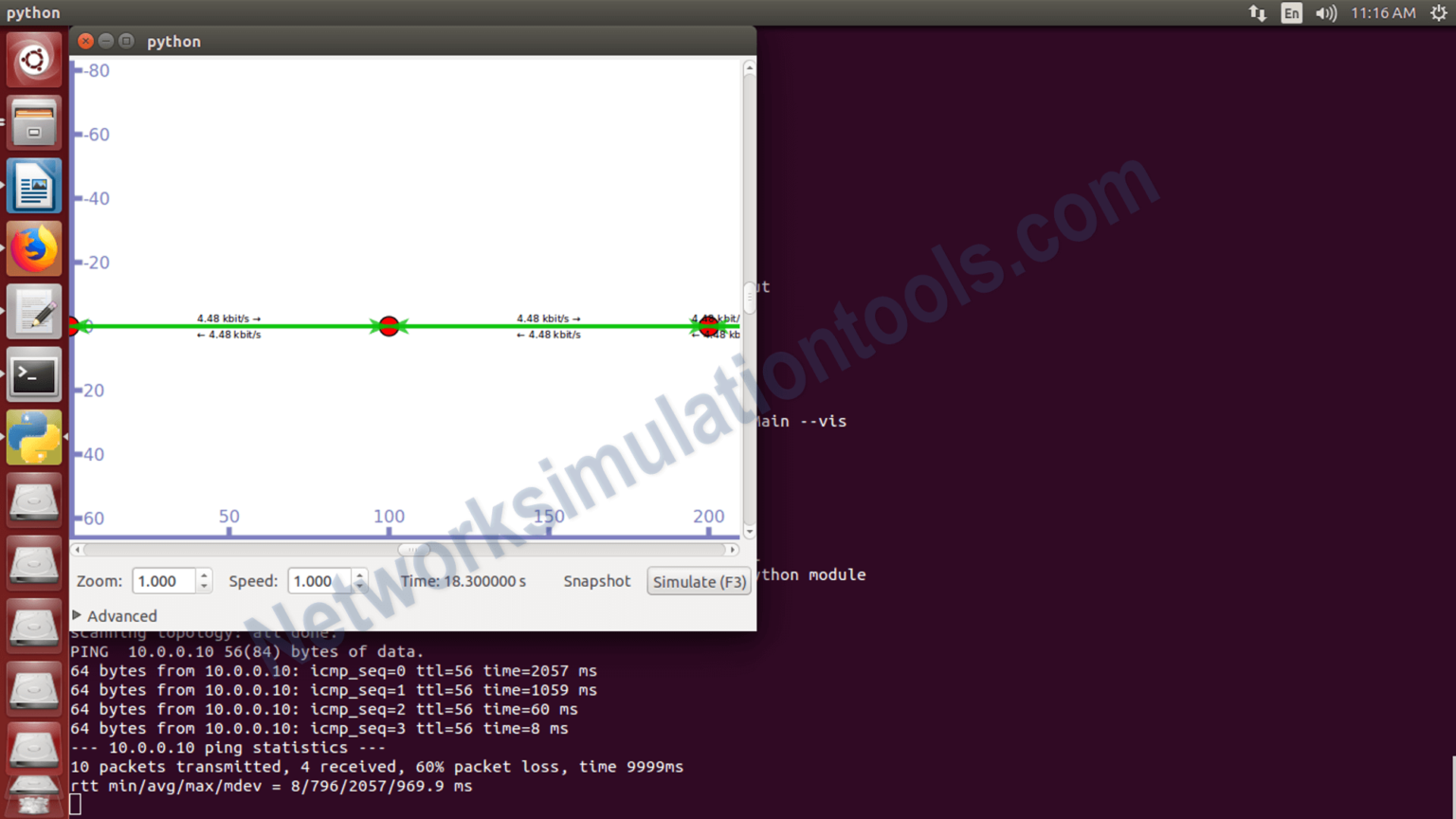
Task: Click a disk drive icon in the launcher
Action: click(33, 500)
